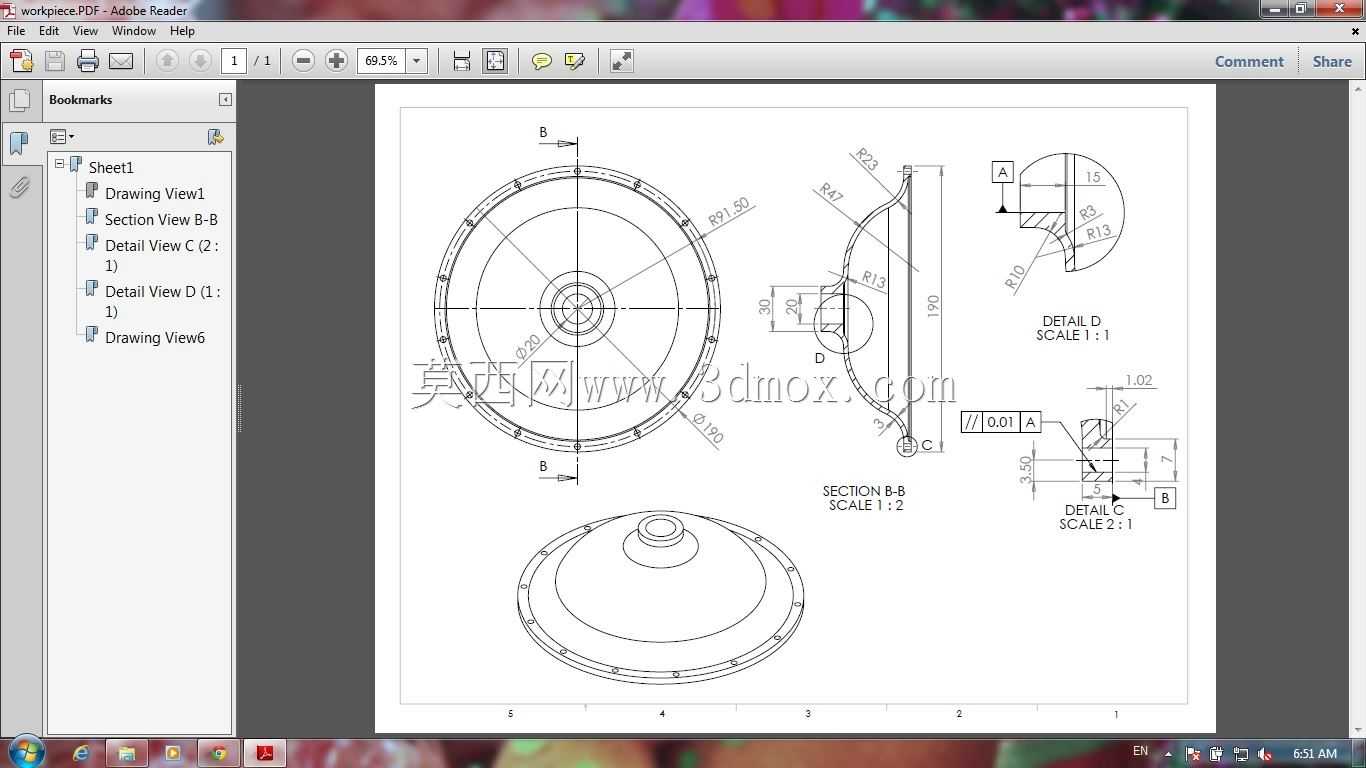Jump to Drawing View1 bookmark
The image size is (1366, 768).
click(155, 193)
